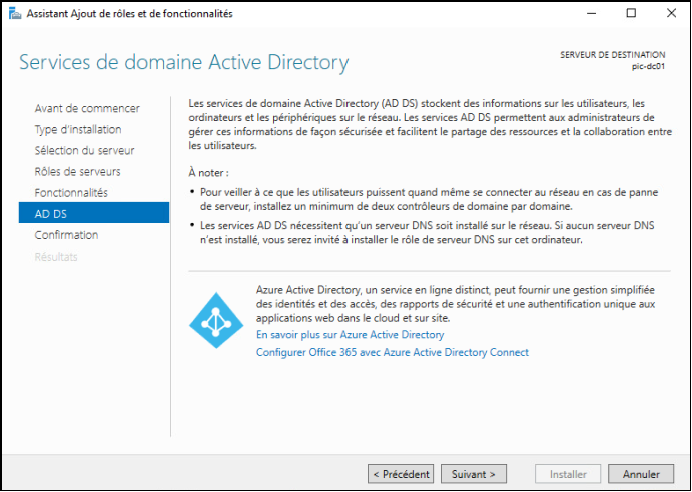Switch to Rôles de serveurs page
Viewport: 692px width, 492px height.
[x=77, y=172]
